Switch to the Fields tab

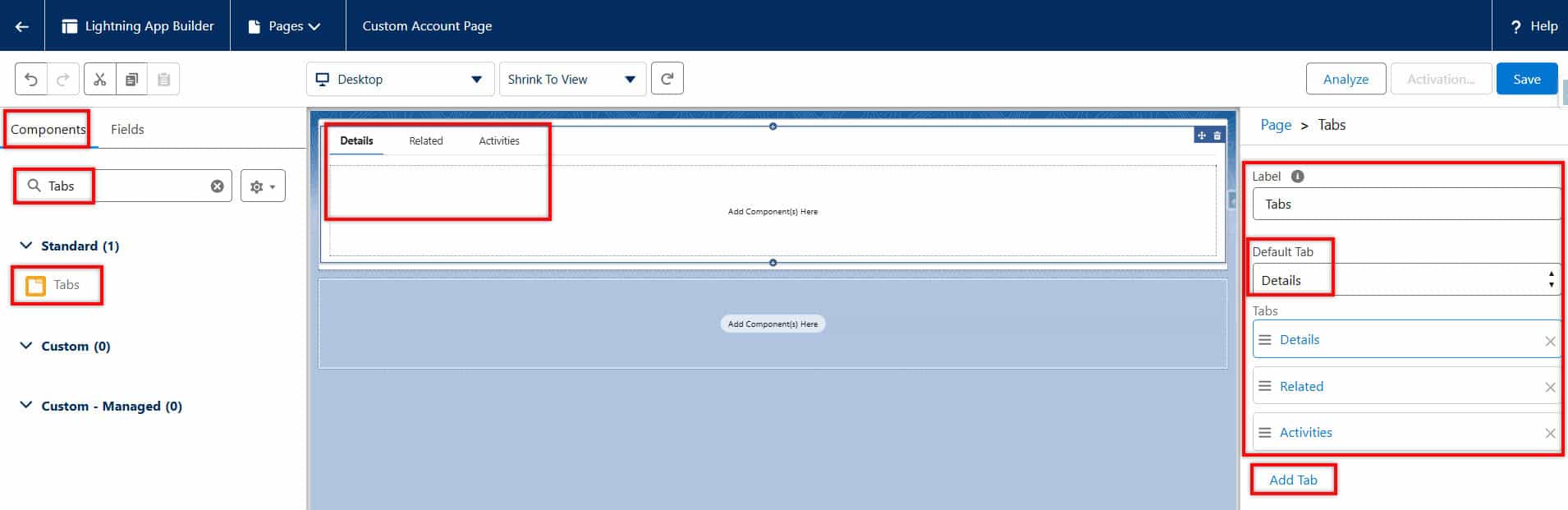tap(127, 129)
